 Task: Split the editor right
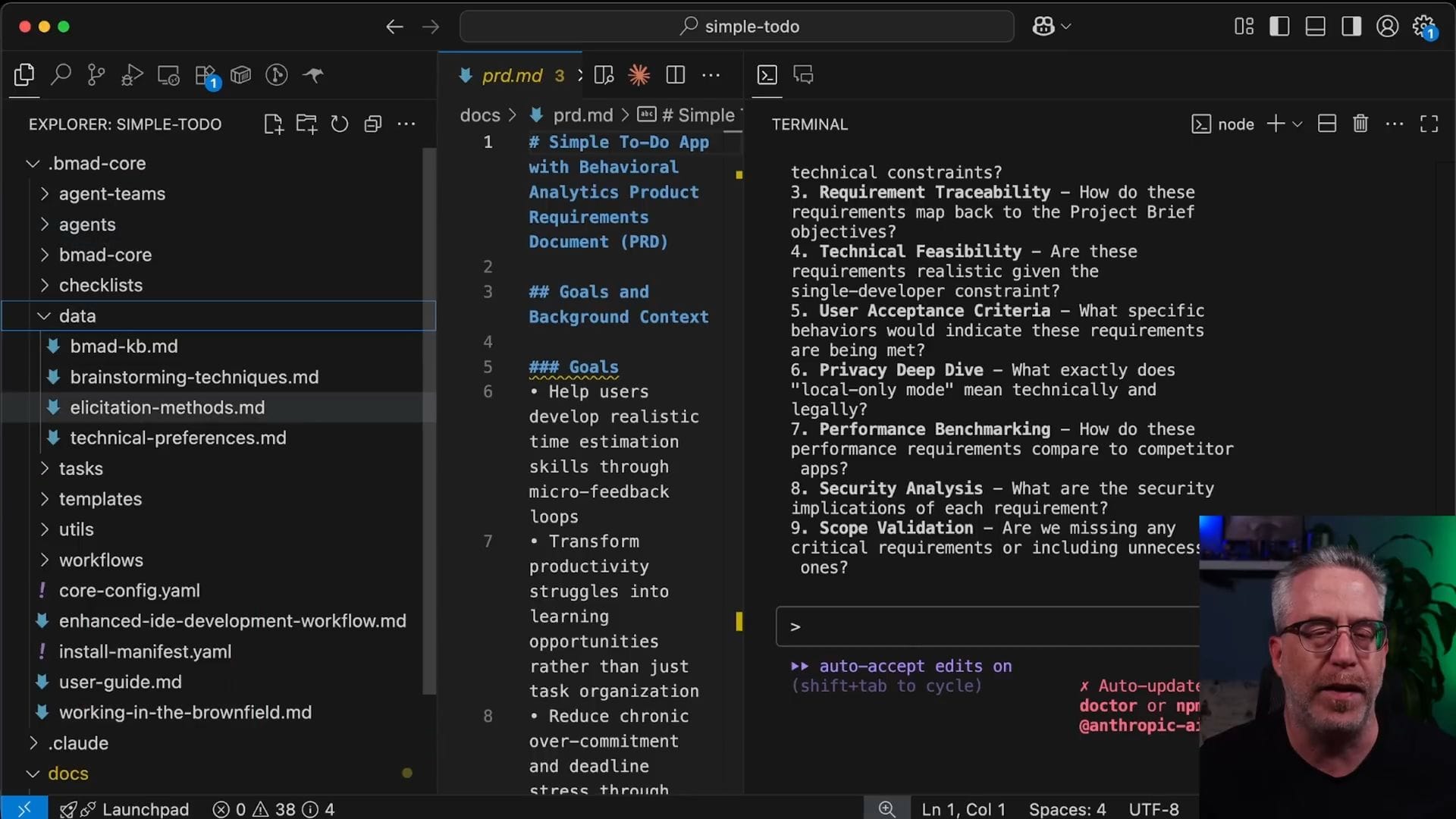point(675,75)
